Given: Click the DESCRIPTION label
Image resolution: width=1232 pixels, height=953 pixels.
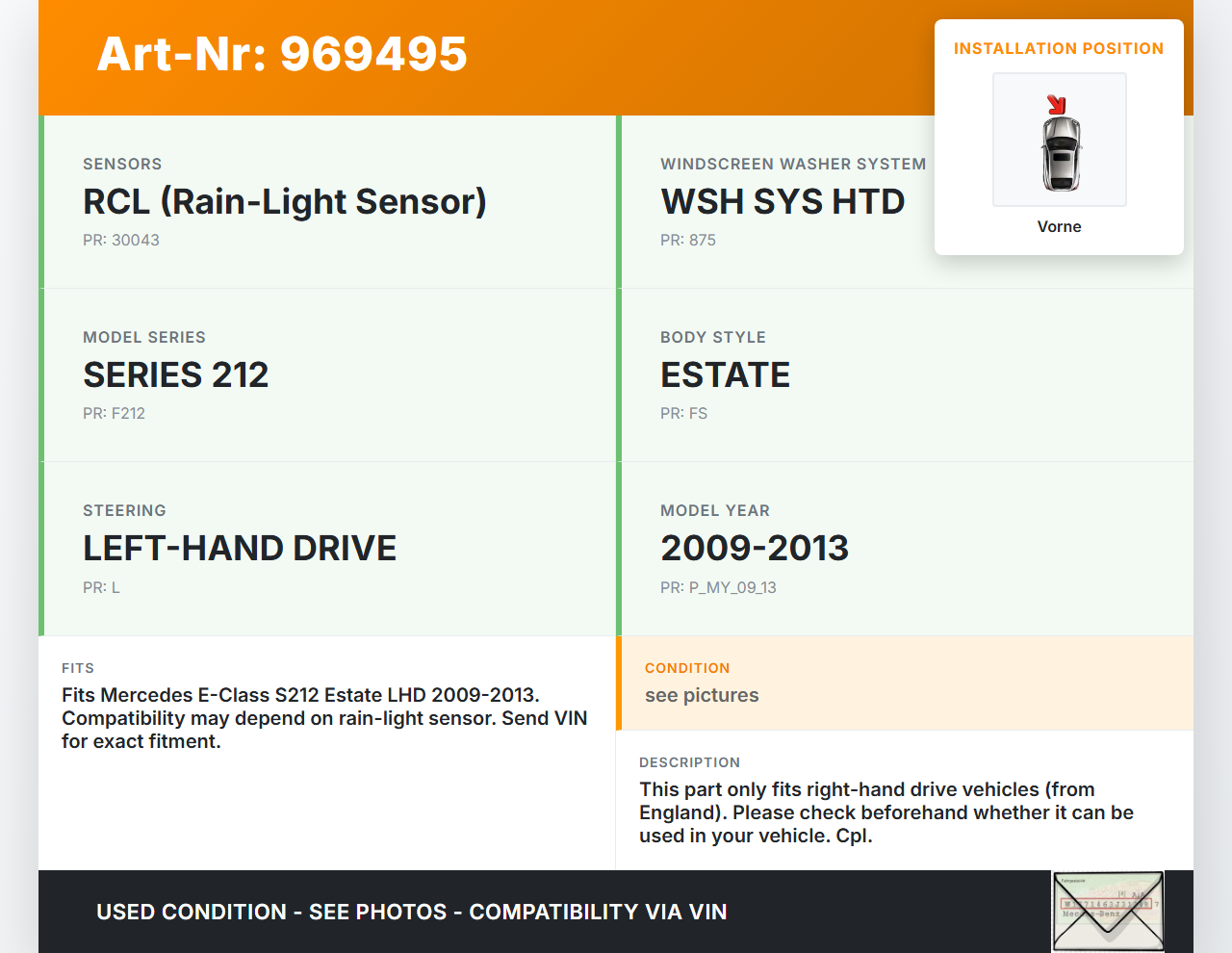Looking at the screenshot, I should 689,762.
